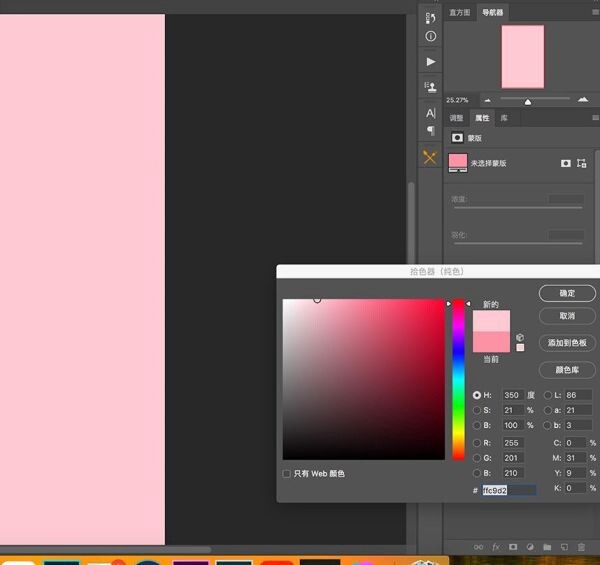600x565 pixels.
Task: Click the Navigator zoom percentage 25.27%
Action: coord(457,100)
